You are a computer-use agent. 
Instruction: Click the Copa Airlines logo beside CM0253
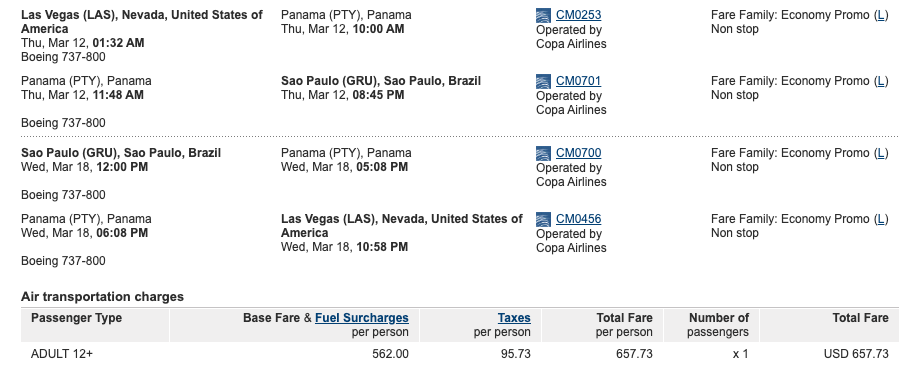[543, 16]
